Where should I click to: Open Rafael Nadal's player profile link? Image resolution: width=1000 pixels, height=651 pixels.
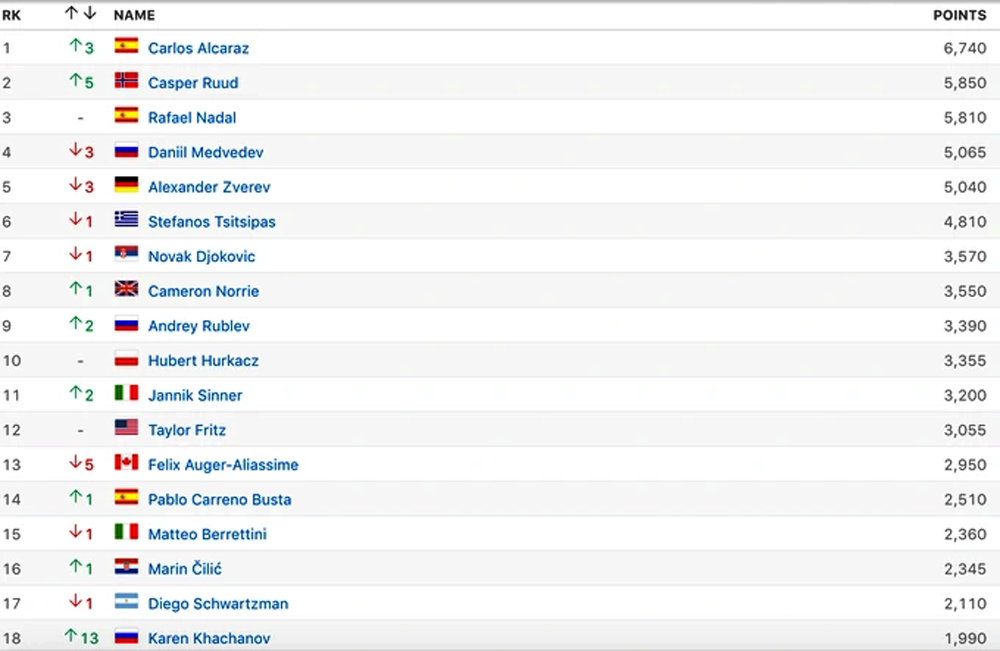pos(192,117)
